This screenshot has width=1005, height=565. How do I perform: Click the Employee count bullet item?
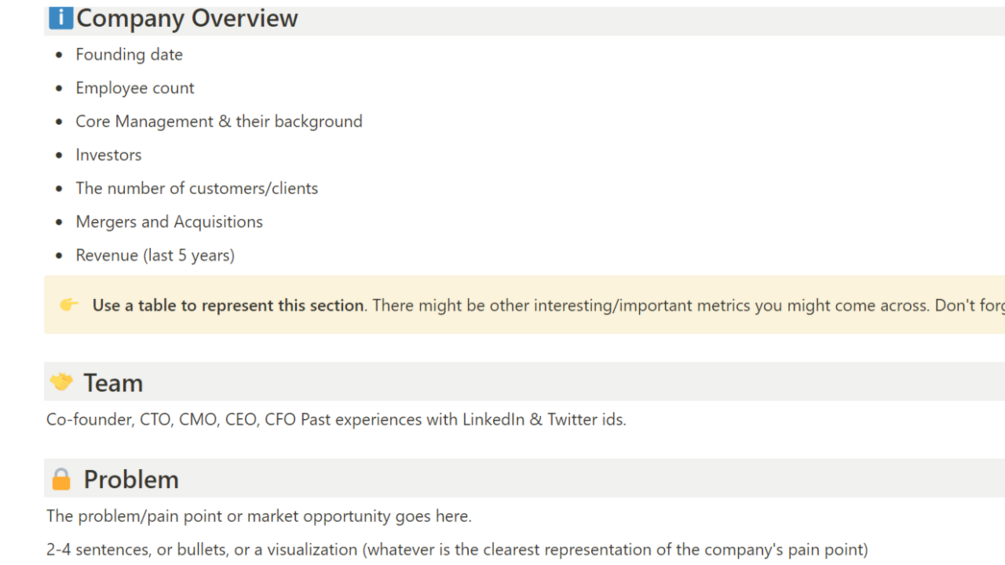[x=135, y=88]
